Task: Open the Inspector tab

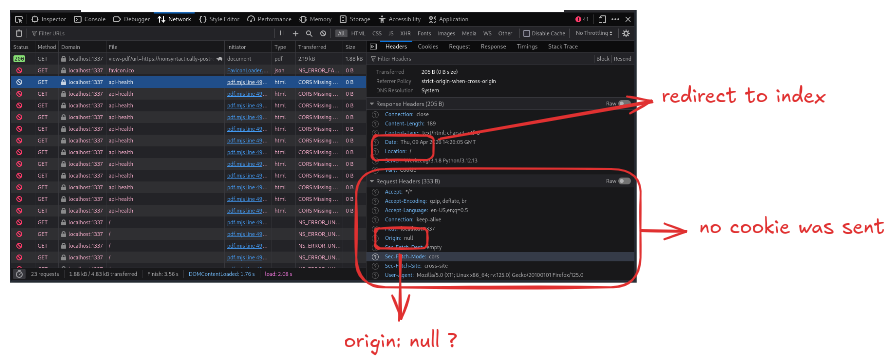Action: (50, 19)
